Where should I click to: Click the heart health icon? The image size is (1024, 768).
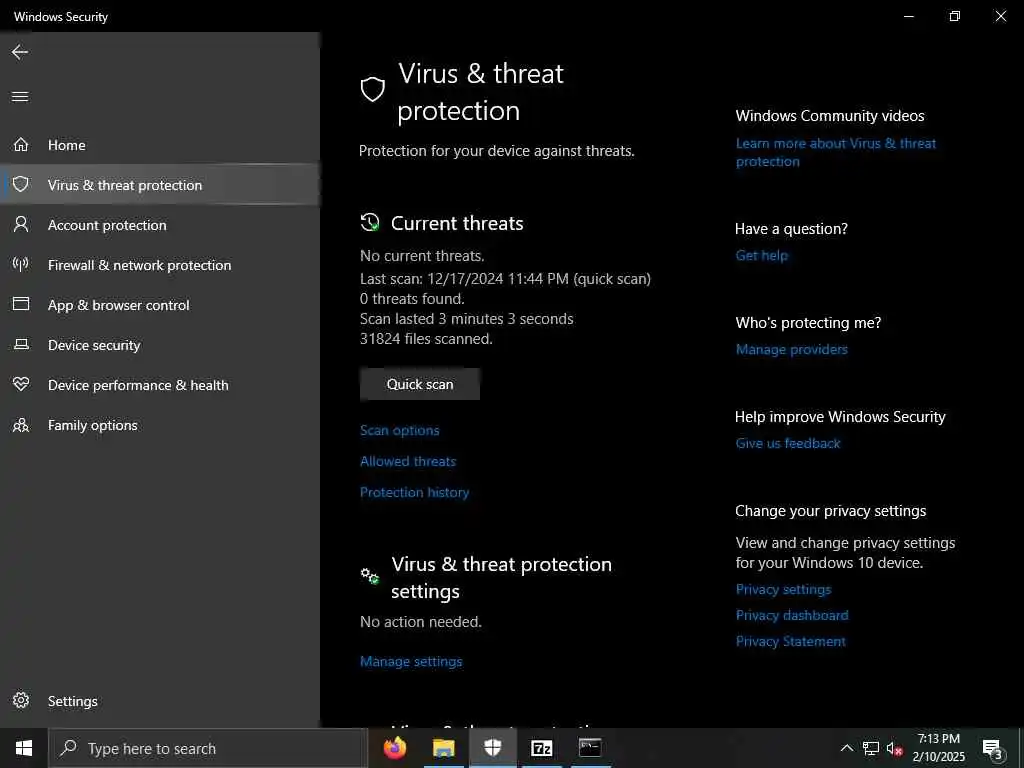click(x=21, y=384)
